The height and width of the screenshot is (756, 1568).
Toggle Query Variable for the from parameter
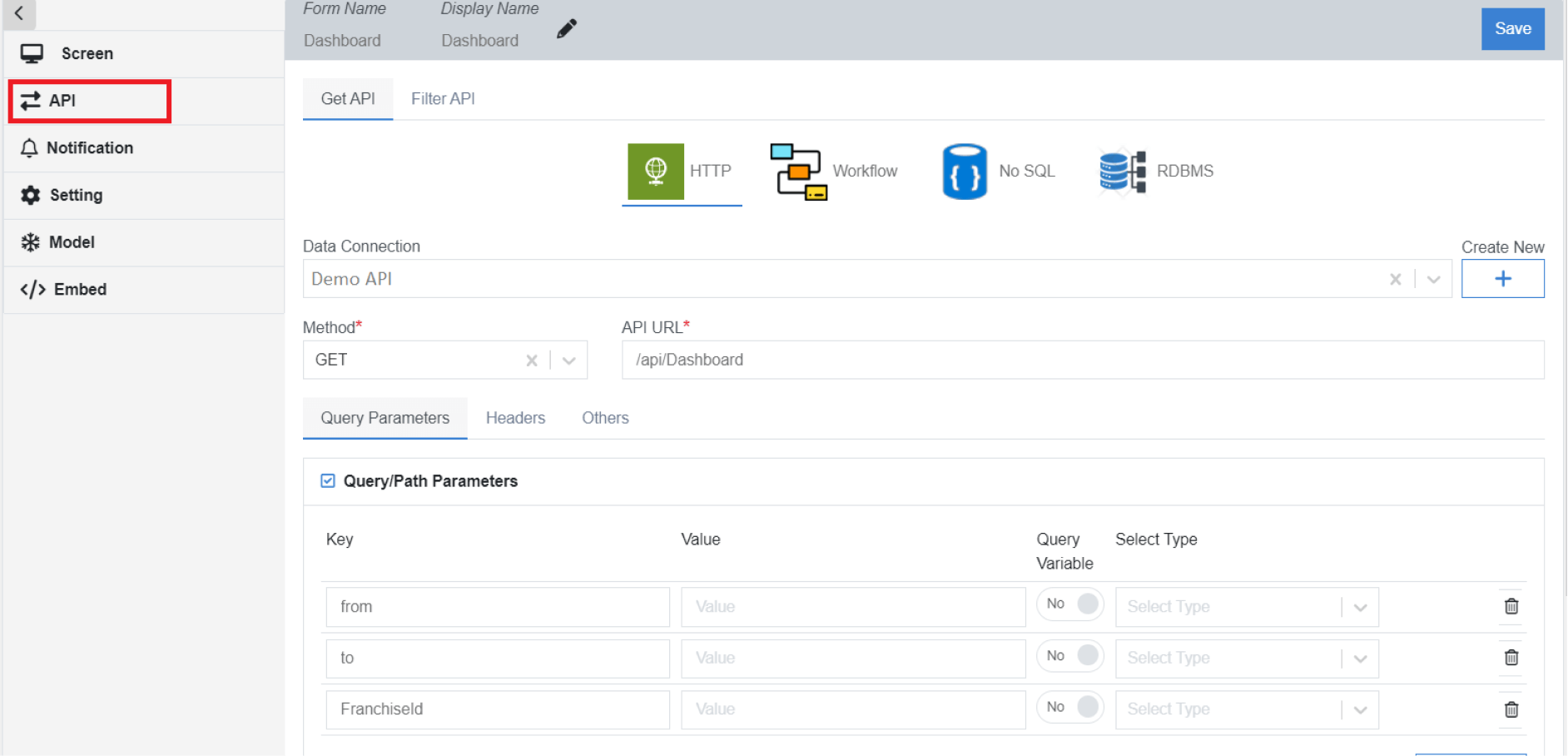tap(1070, 604)
